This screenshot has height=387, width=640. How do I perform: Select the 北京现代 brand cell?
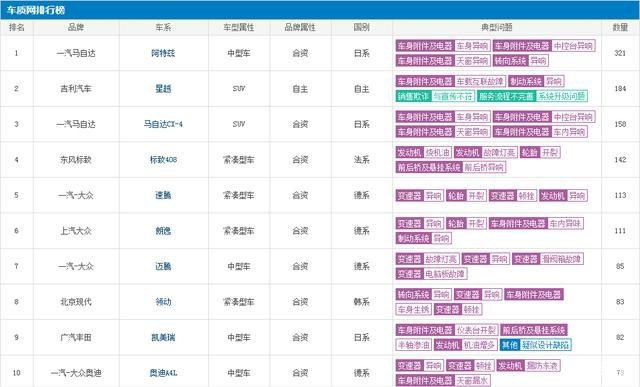click(x=76, y=302)
